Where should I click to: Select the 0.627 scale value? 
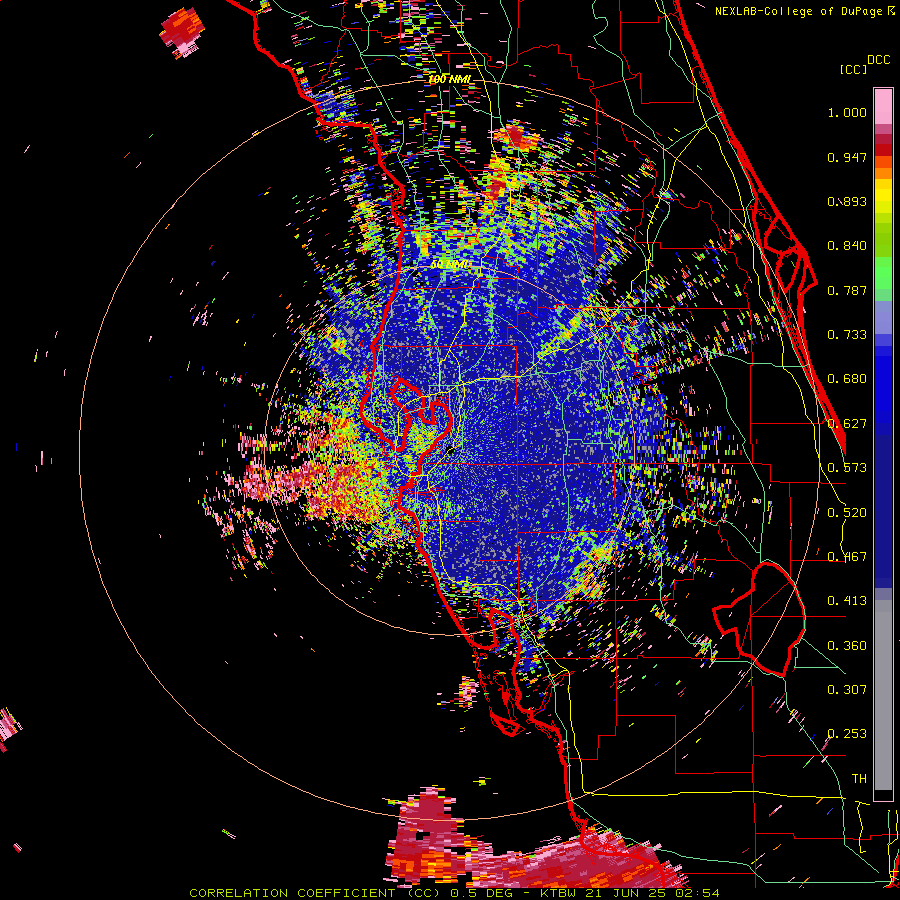click(x=847, y=424)
